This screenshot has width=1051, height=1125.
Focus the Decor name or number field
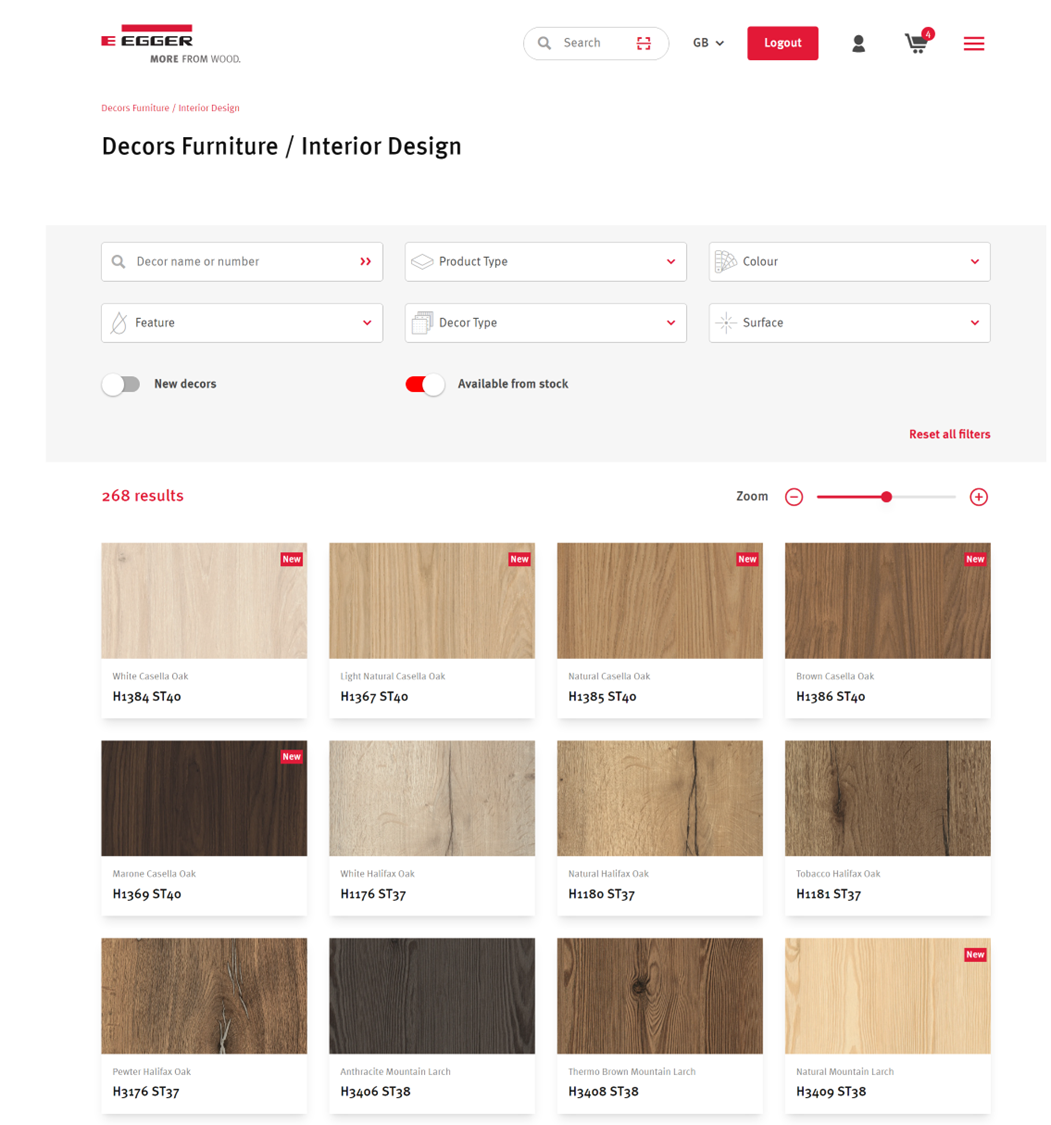pos(242,262)
